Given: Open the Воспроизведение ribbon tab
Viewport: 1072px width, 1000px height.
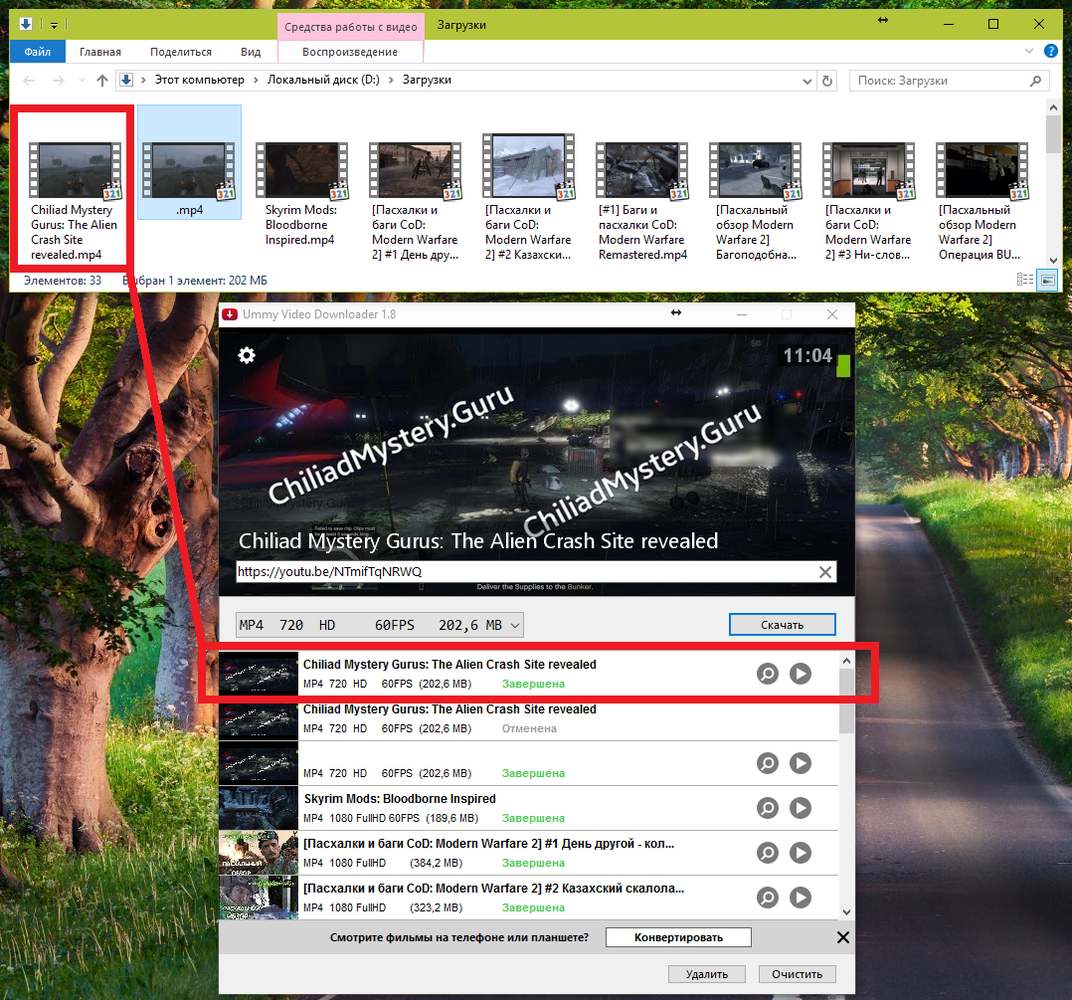Looking at the screenshot, I should (350, 52).
